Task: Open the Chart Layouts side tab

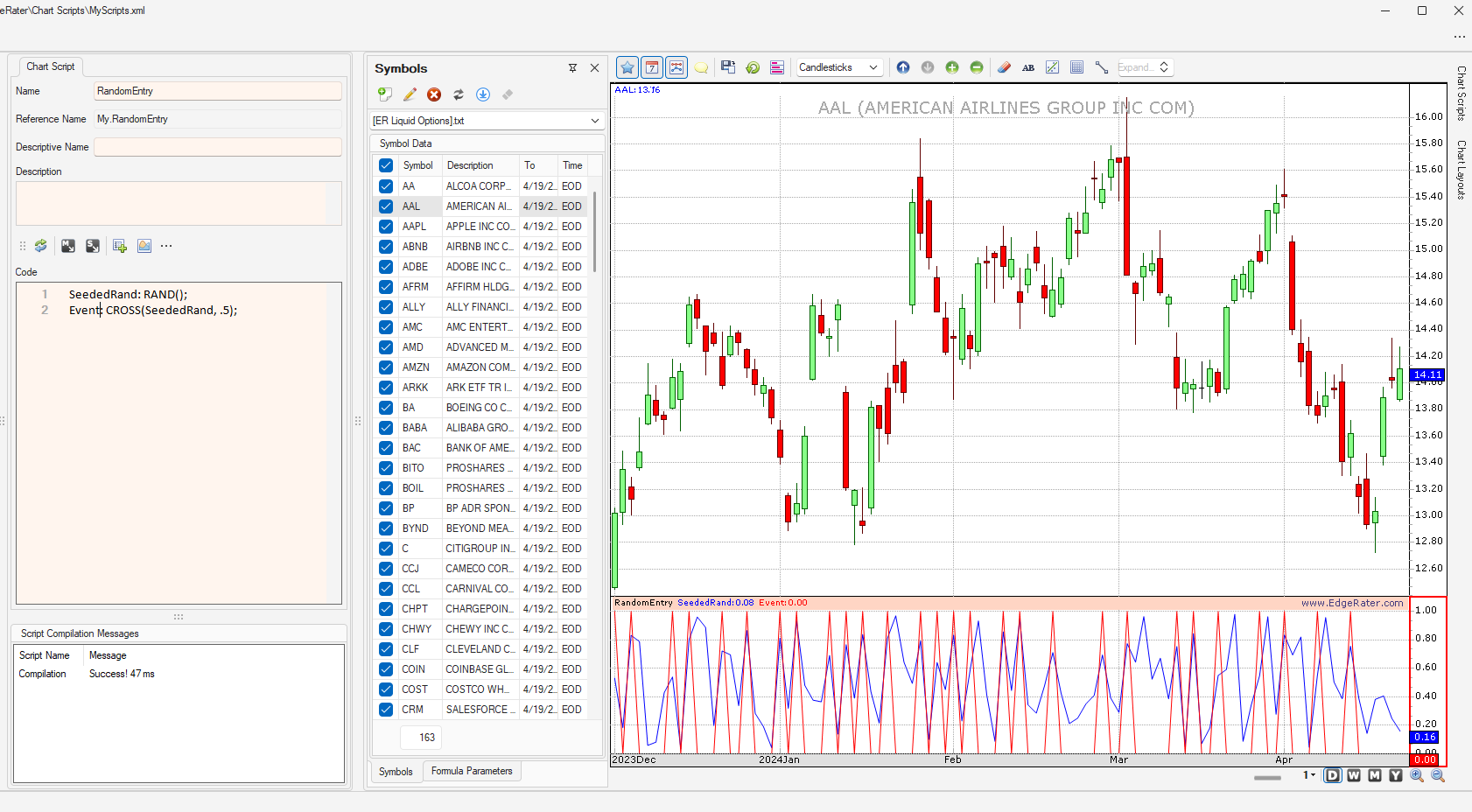Action: pyautogui.click(x=1461, y=170)
